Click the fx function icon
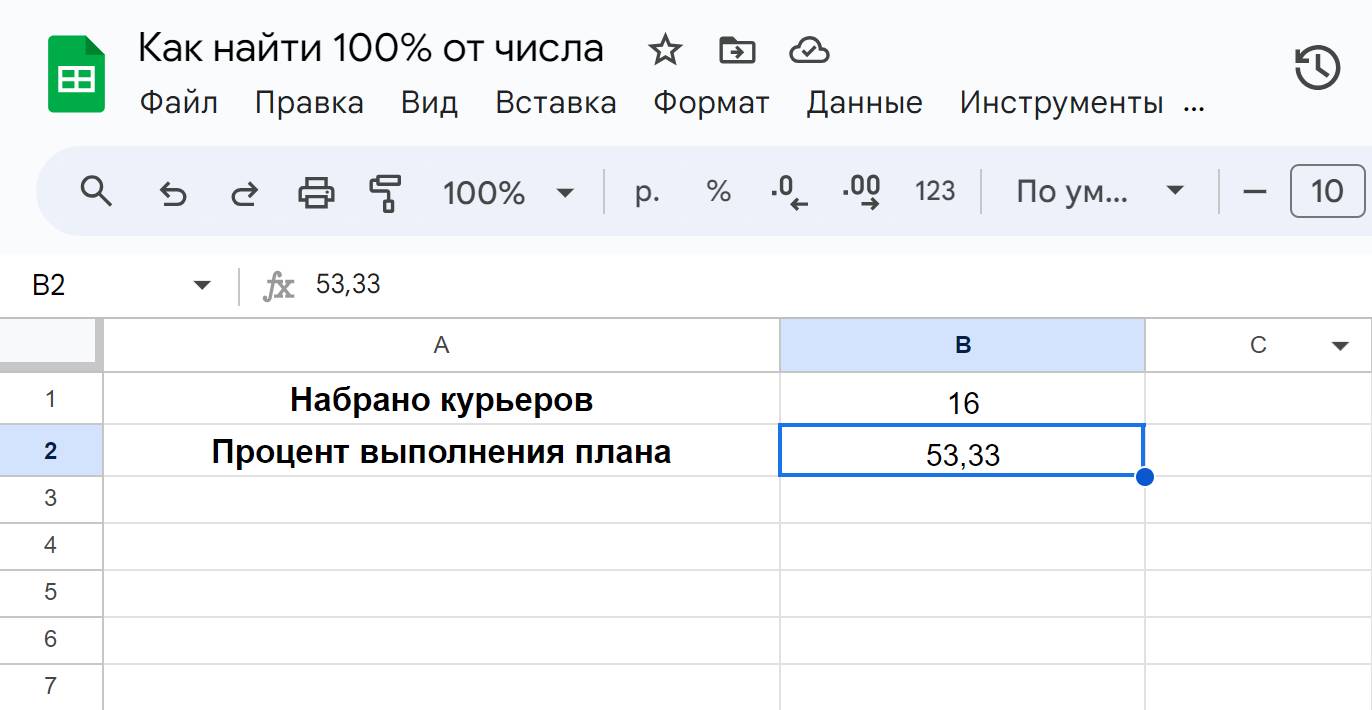This screenshot has width=1372, height=710. point(278,287)
